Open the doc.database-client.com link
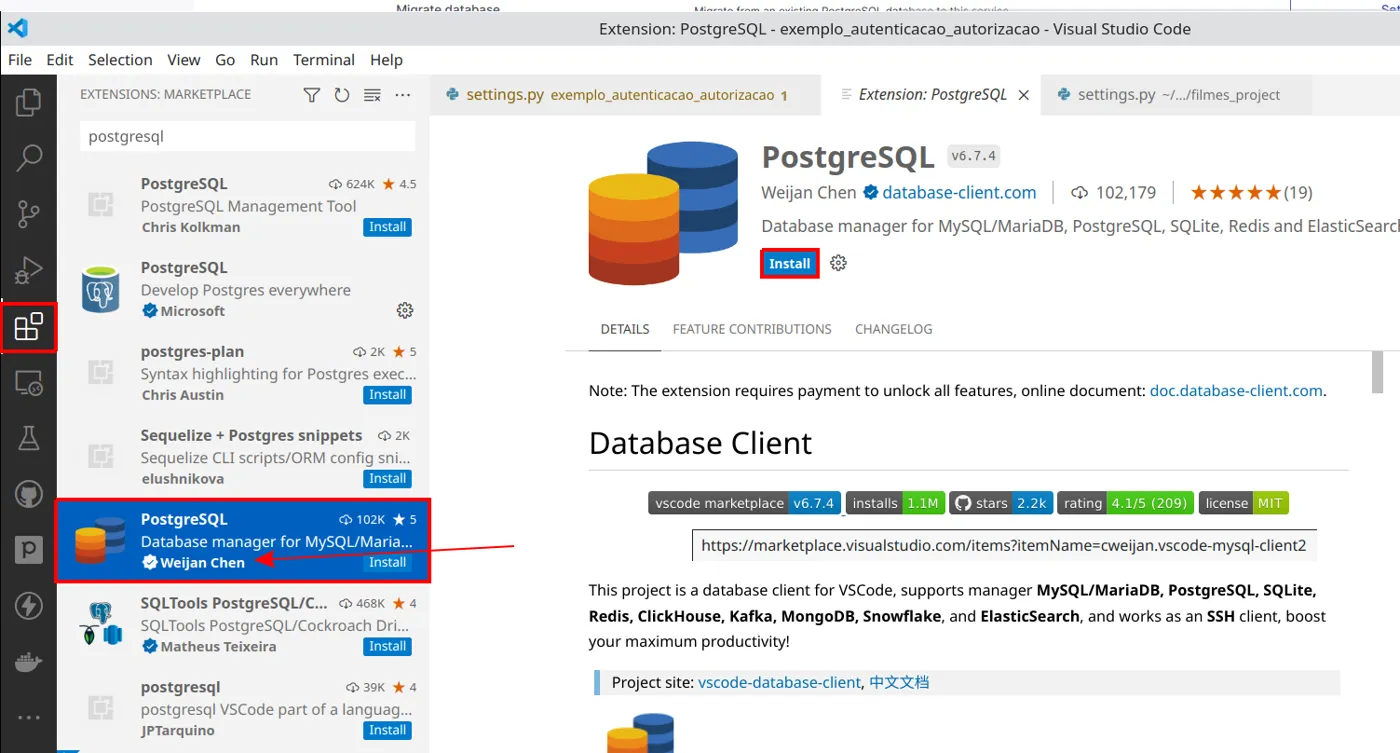 click(x=1236, y=391)
